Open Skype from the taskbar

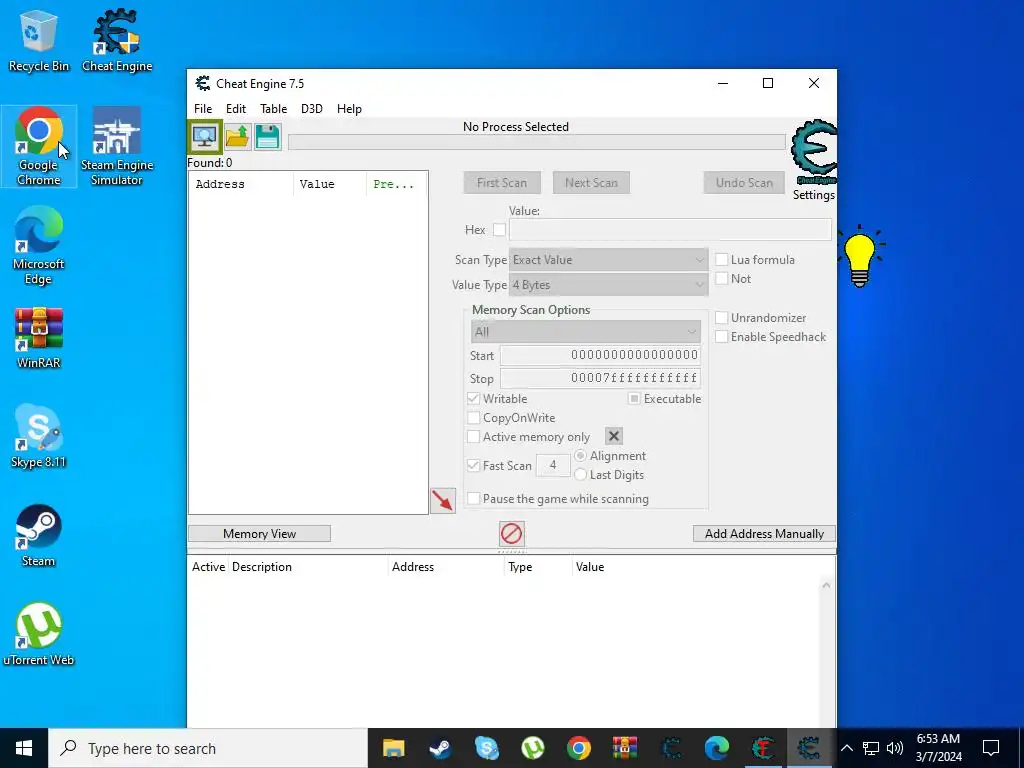[487, 748]
